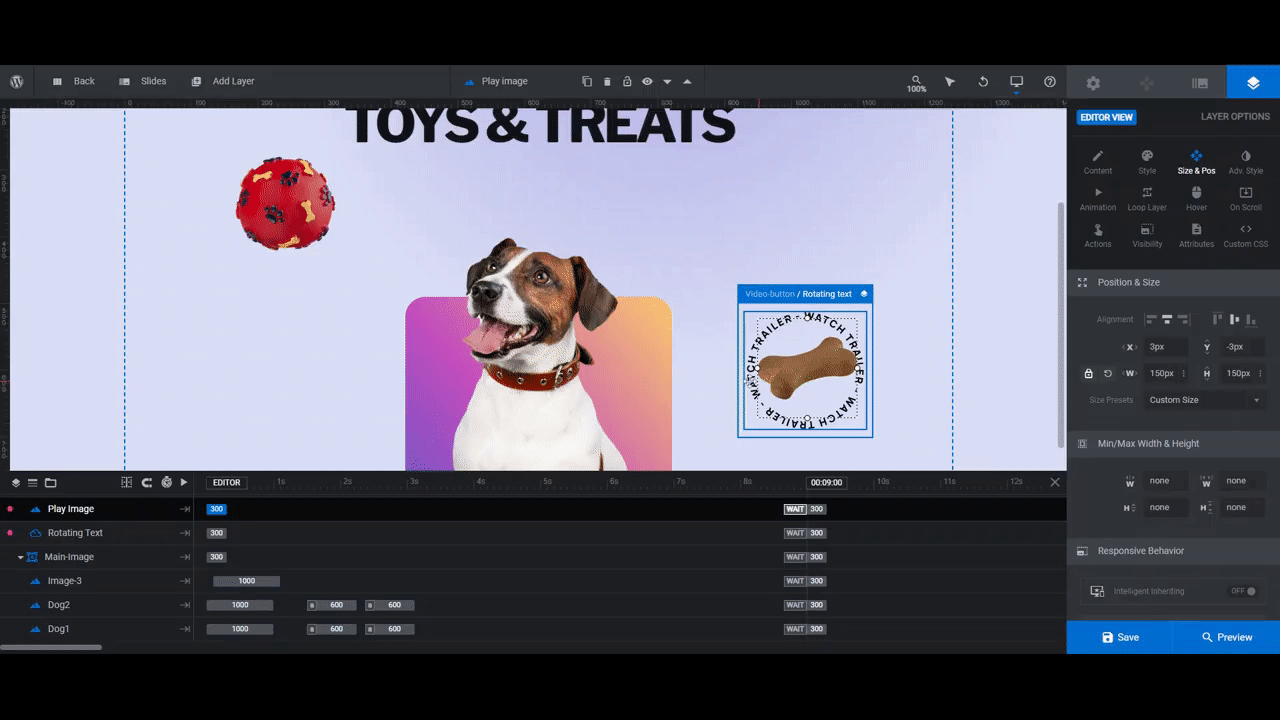Click the 00:09:00 timeline time marker
The image size is (1280, 720).
point(826,482)
